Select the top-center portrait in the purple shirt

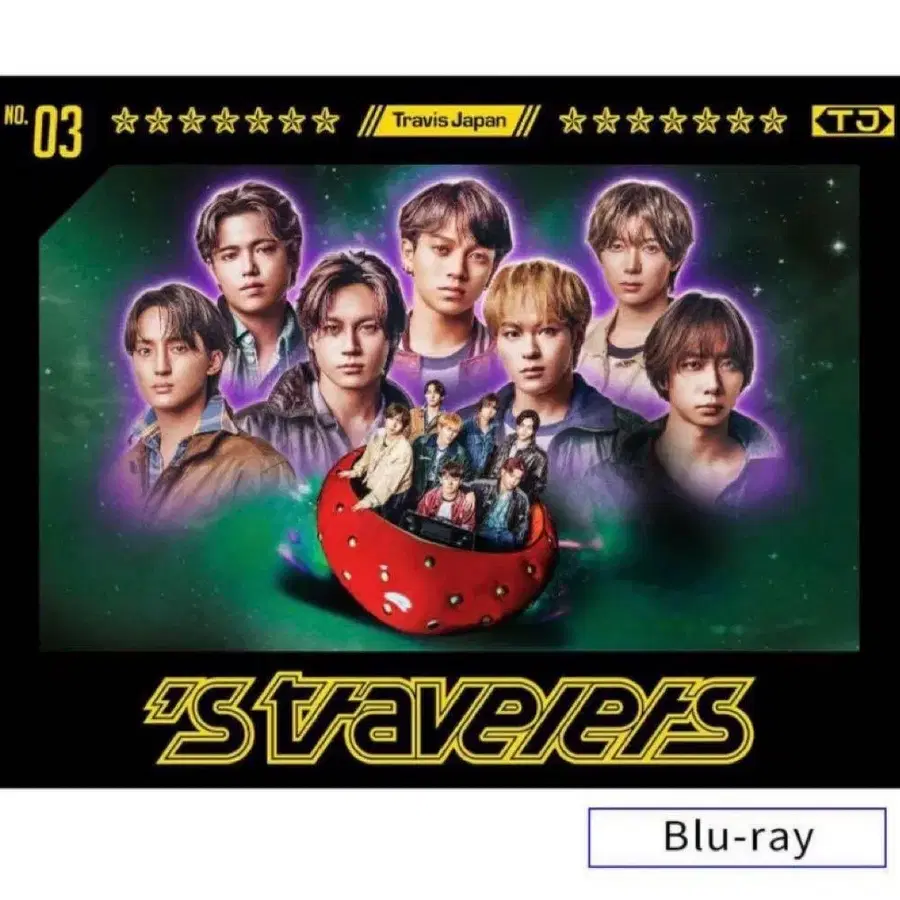coord(453,270)
